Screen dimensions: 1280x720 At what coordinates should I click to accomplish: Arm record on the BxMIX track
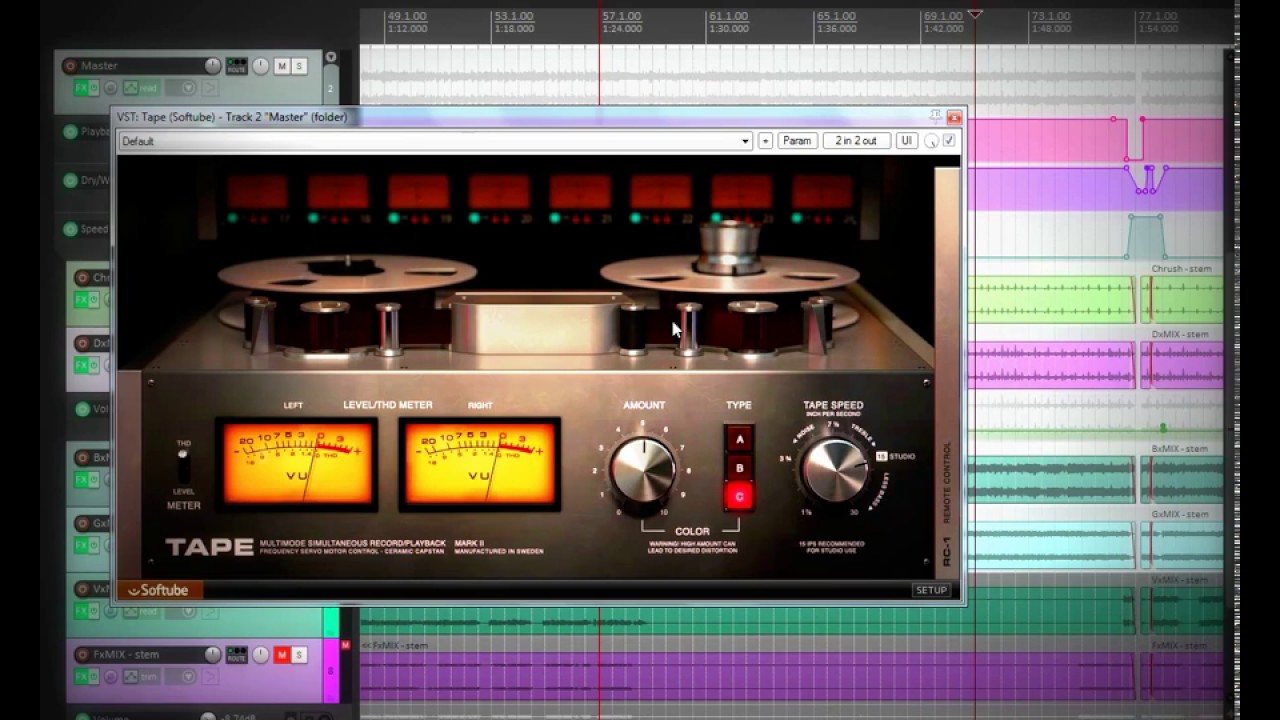pyautogui.click(x=83, y=457)
